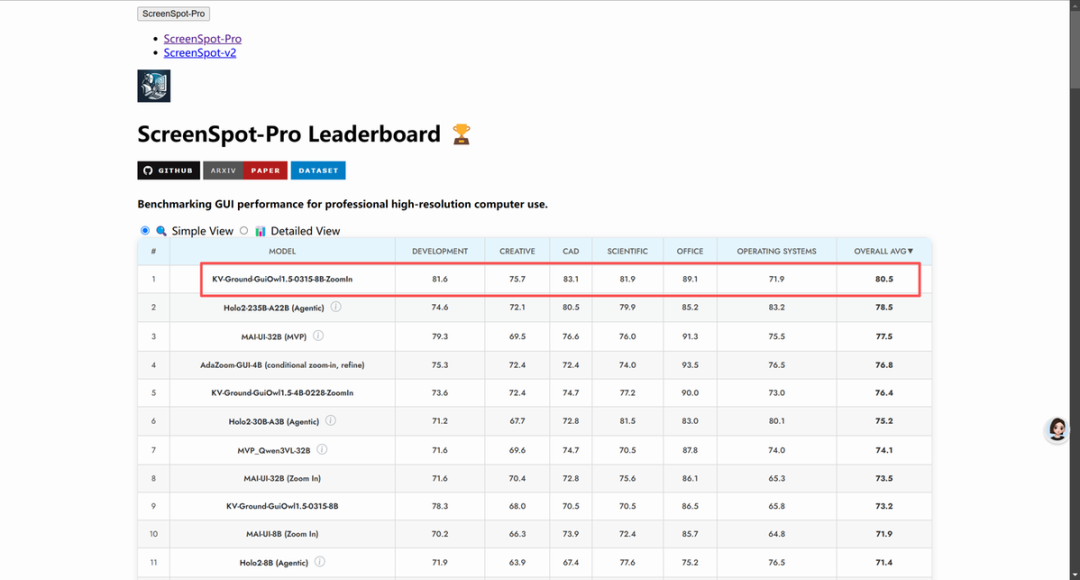Click info icon beside Holo2-235B-A22B (Agentic)
This screenshot has height=580, width=1080.
point(336,307)
